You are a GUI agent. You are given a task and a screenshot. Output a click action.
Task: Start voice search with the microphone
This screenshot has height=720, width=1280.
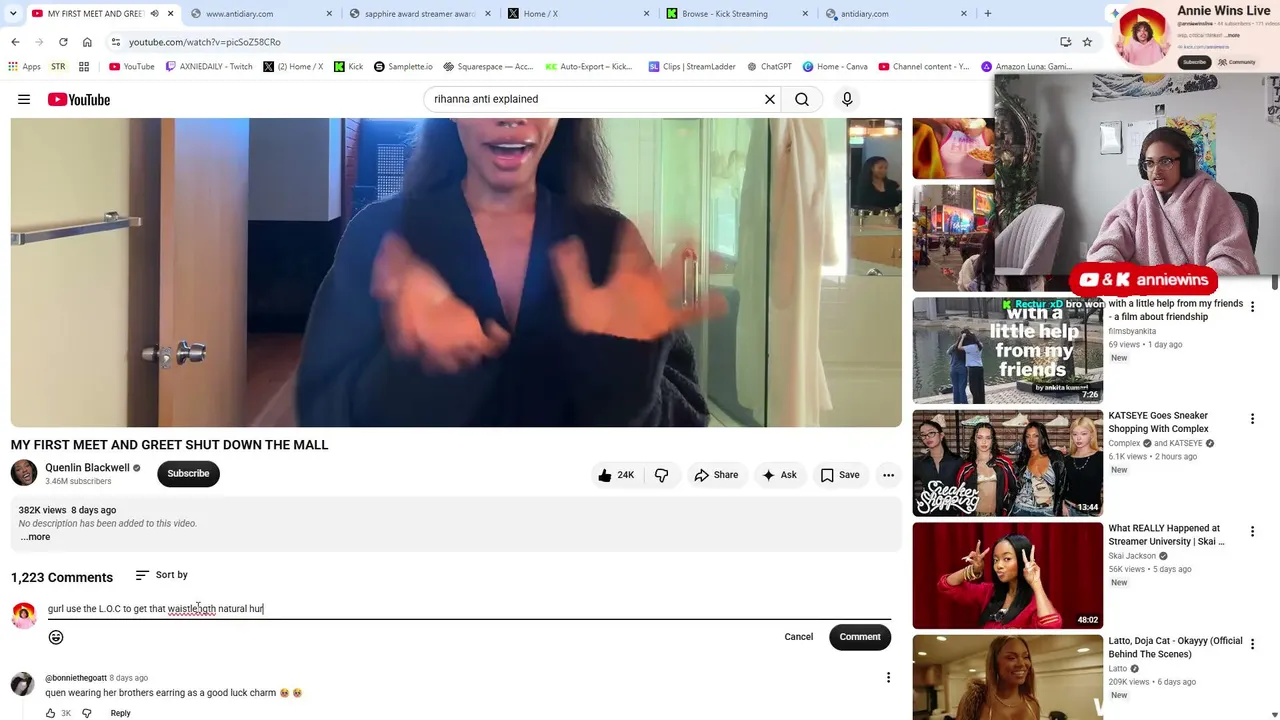(847, 99)
